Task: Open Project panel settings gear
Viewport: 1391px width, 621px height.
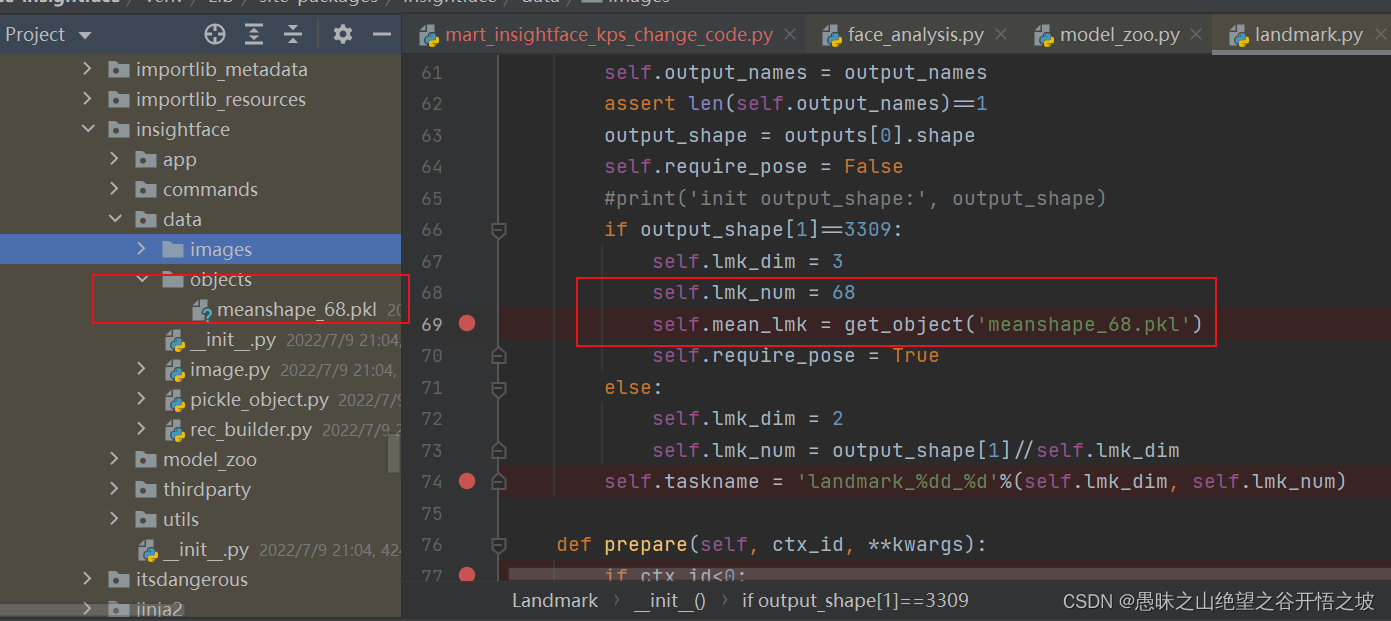Action: tap(343, 35)
